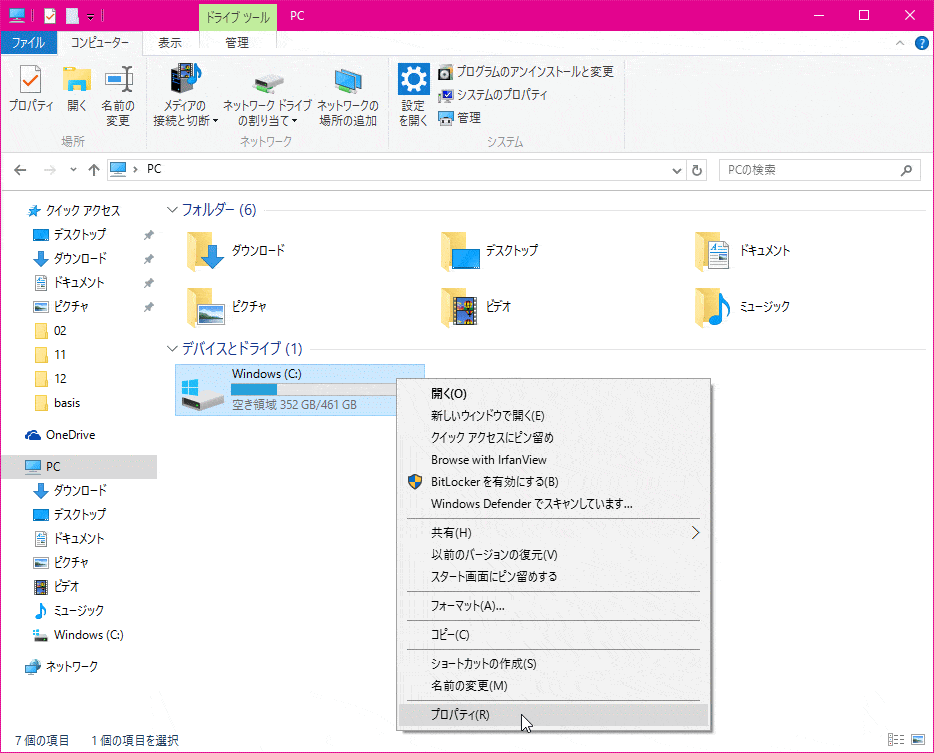
Task: Click the up one level arrow
Action: coord(94,170)
